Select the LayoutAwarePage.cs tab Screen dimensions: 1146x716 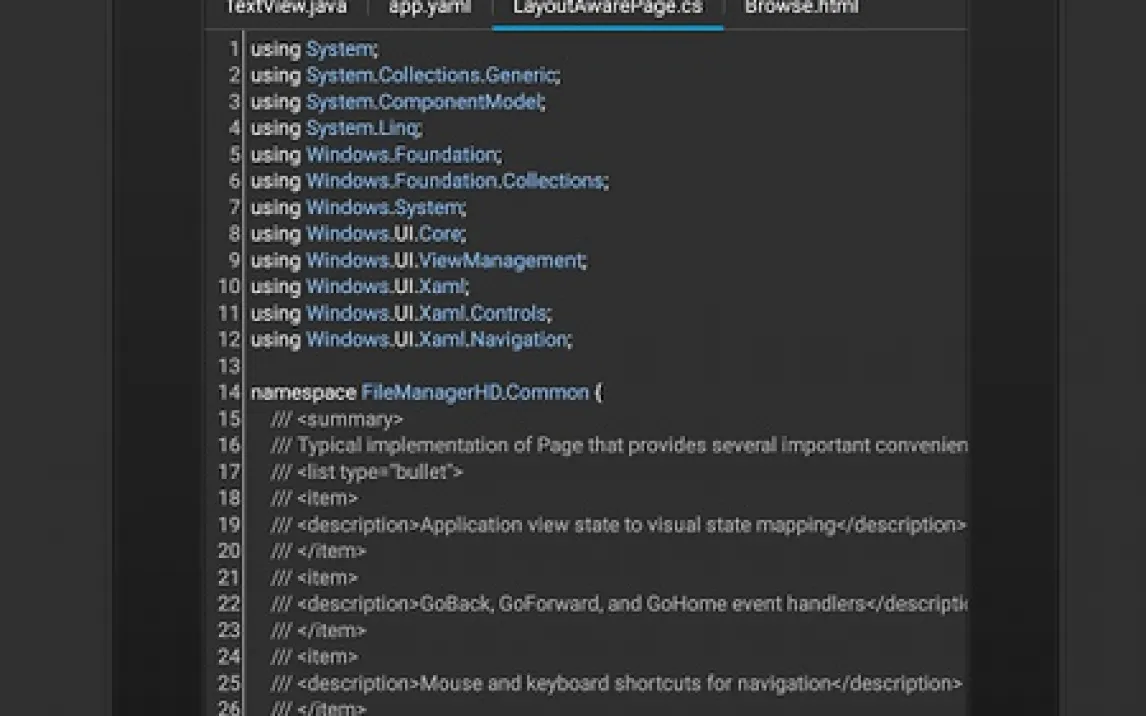pos(607,8)
